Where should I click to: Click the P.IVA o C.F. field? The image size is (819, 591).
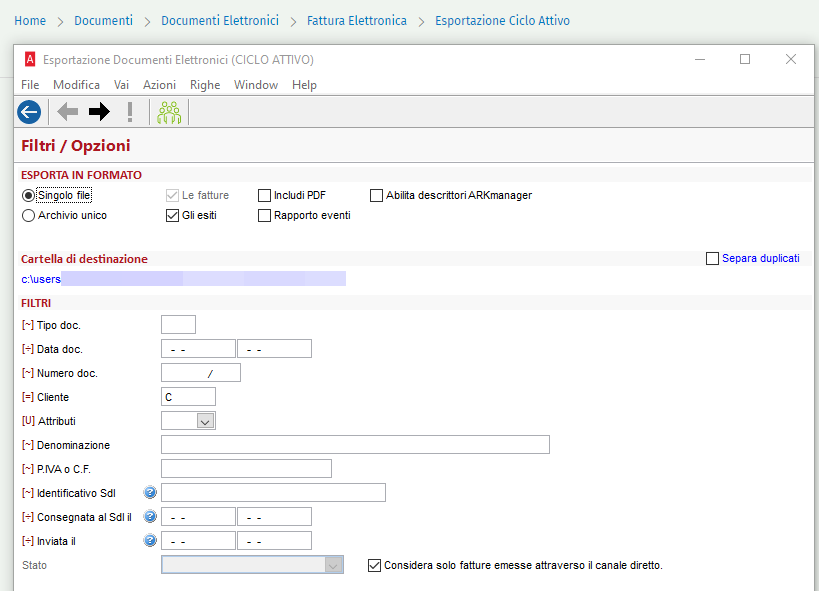click(x=246, y=469)
